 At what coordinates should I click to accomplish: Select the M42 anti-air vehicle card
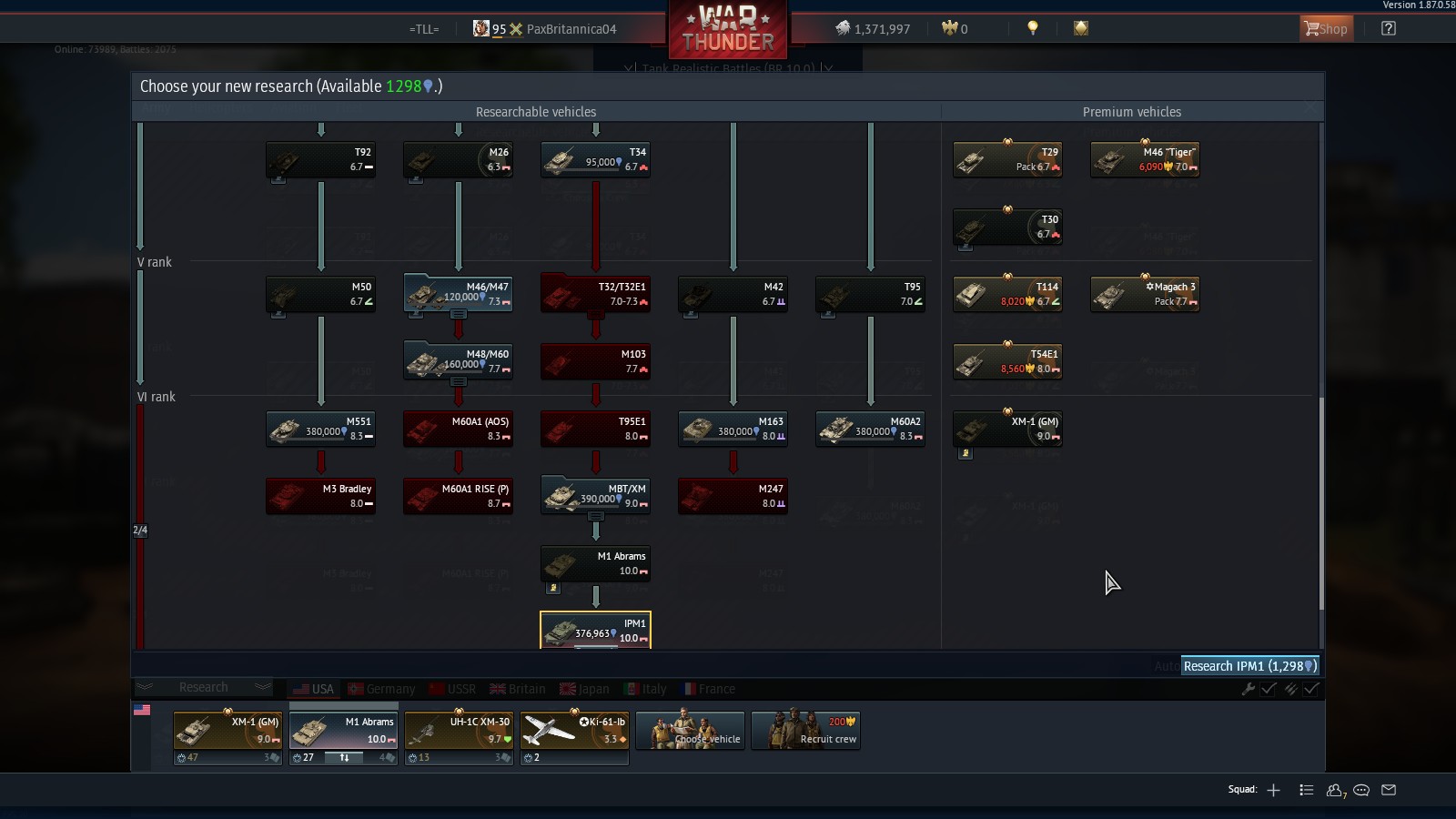tap(733, 295)
